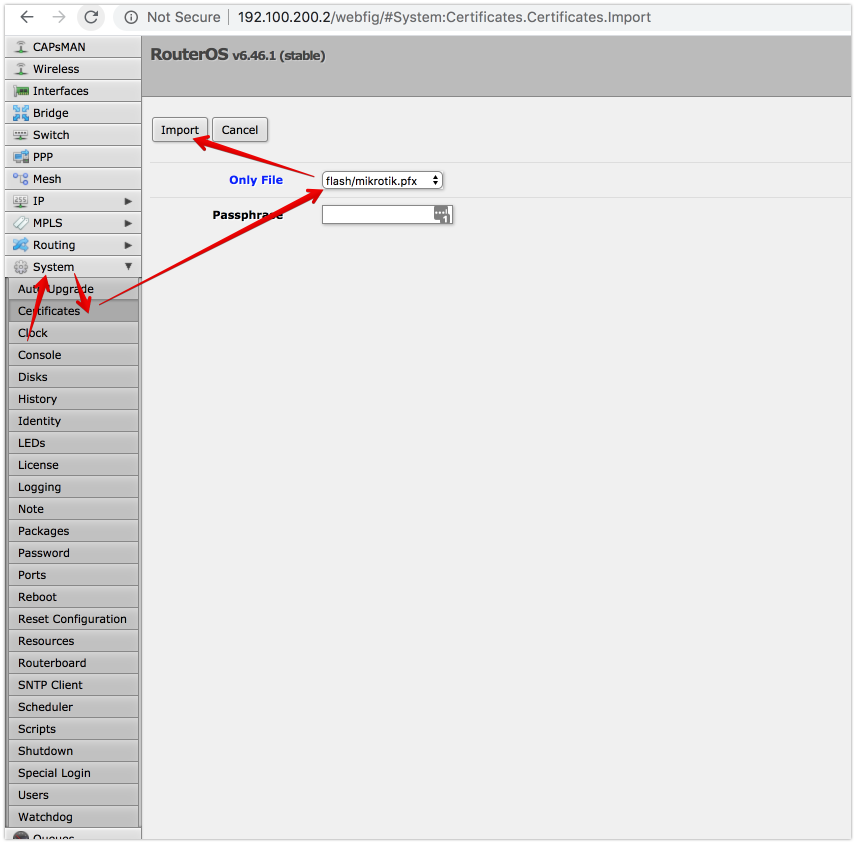856x844 pixels.
Task: Click the Bridge icon in menu
Action: click(21, 113)
